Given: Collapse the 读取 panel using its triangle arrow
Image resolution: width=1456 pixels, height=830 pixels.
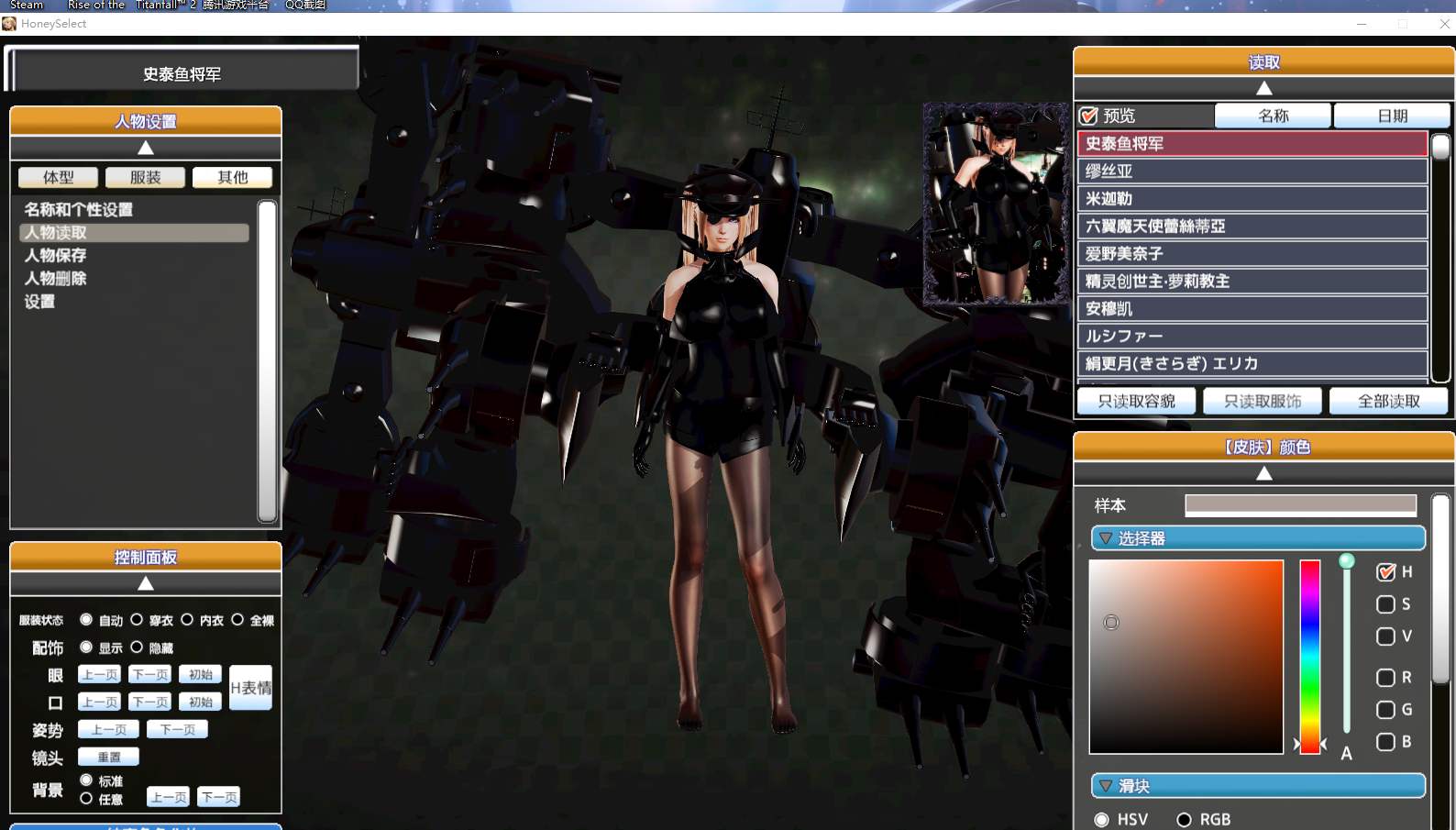Looking at the screenshot, I should (x=1263, y=89).
